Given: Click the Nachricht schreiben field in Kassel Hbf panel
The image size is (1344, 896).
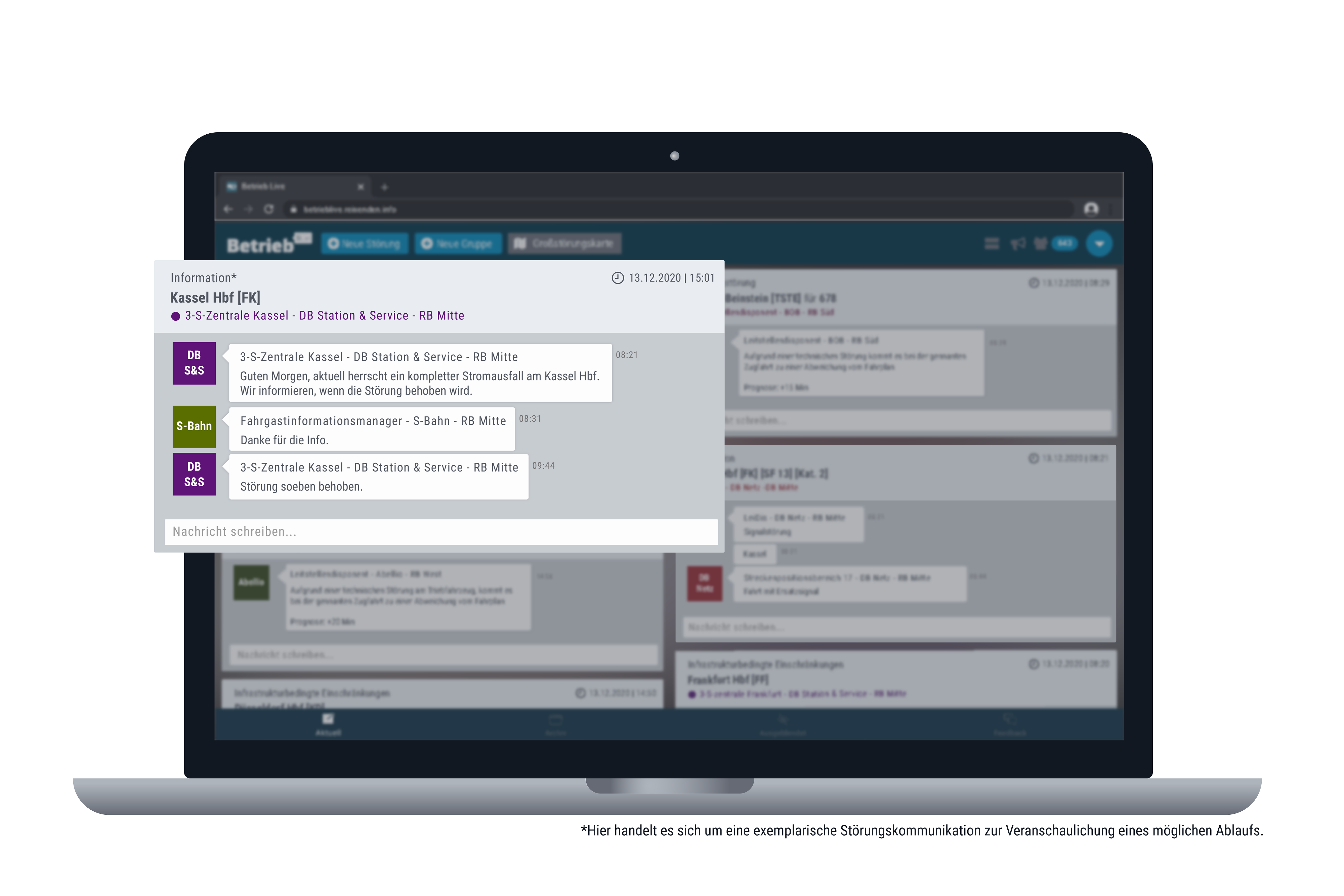Looking at the screenshot, I should click(x=441, y=531).
